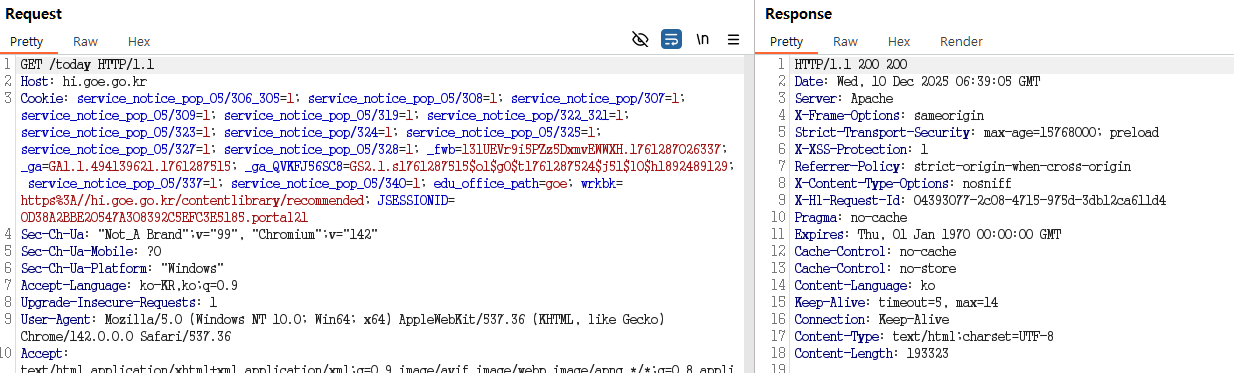1234x373 pixels.
Task: Select the Request Pretty tab
Action: point(27,42)
